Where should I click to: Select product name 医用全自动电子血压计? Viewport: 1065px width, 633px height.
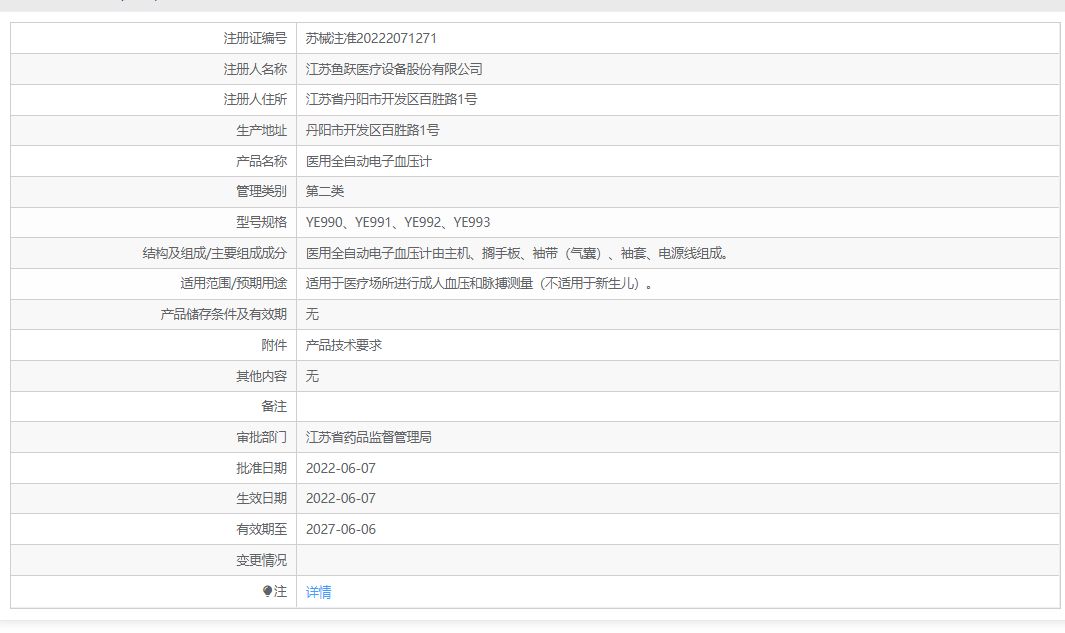click(369, 162)
